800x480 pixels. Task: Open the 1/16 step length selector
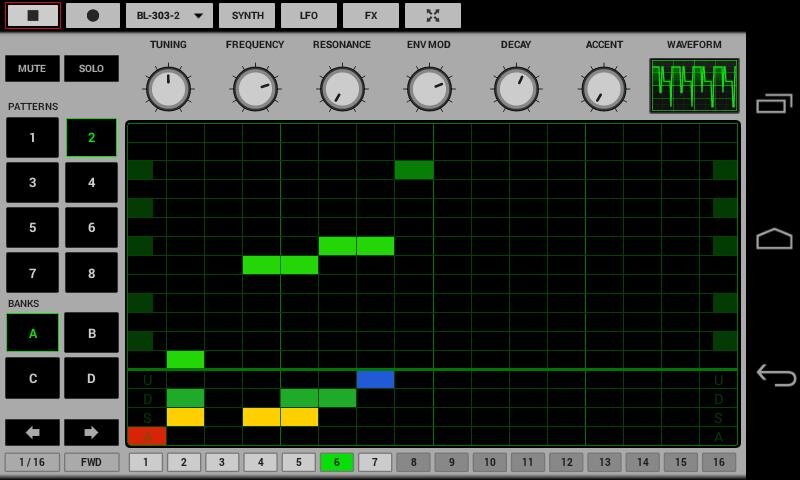32,462
